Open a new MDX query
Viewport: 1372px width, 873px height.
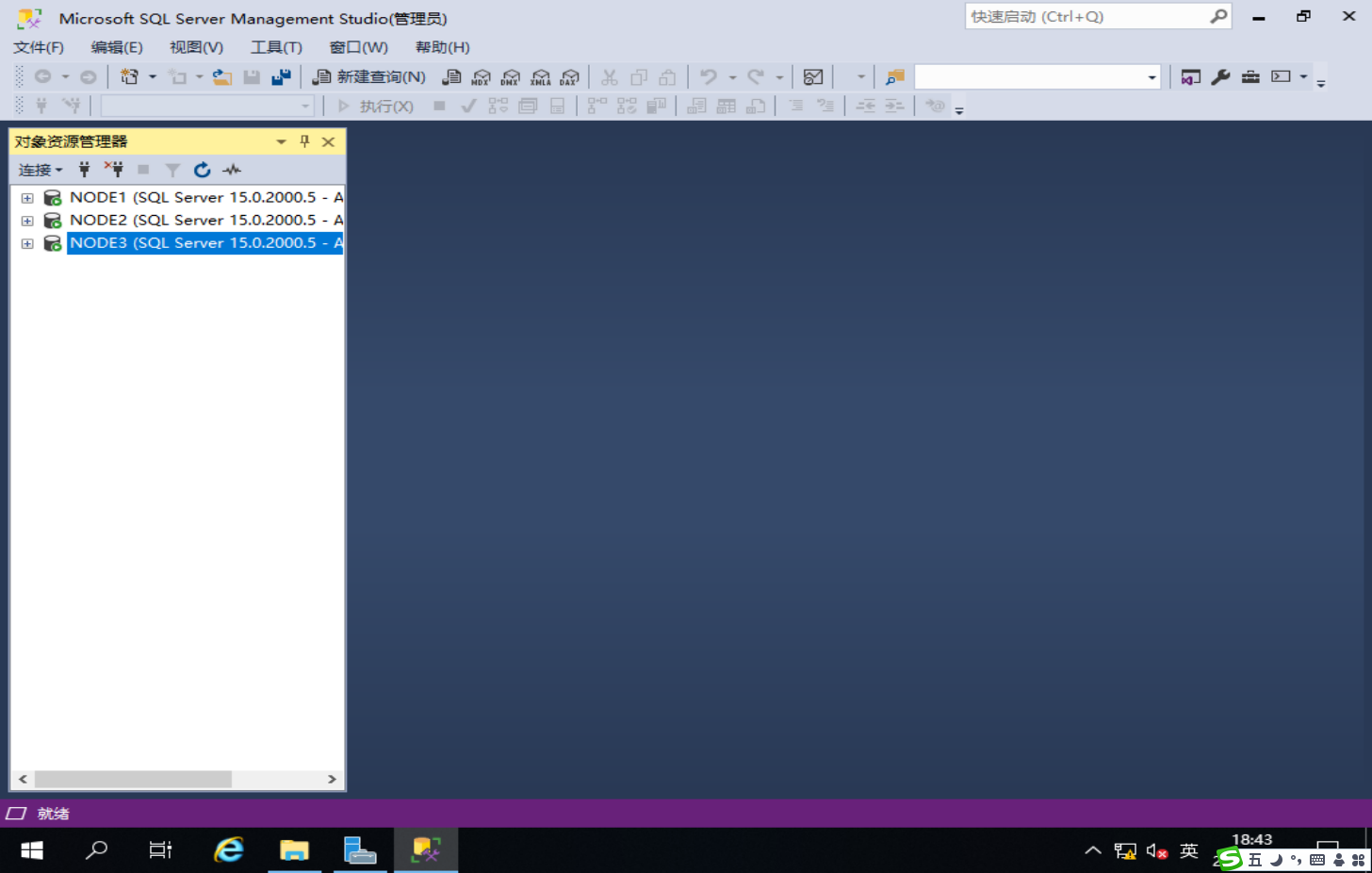point(481,77)
